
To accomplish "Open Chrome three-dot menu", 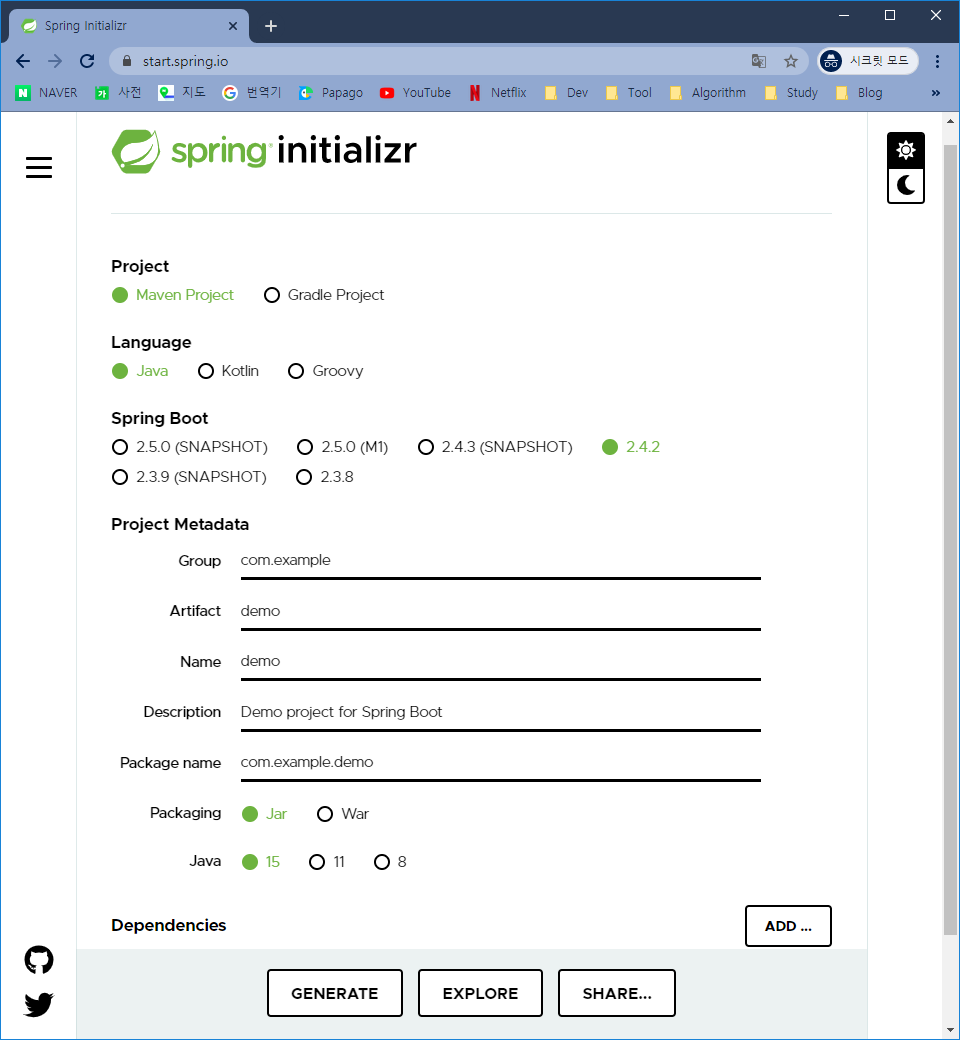I will (937, 61).
